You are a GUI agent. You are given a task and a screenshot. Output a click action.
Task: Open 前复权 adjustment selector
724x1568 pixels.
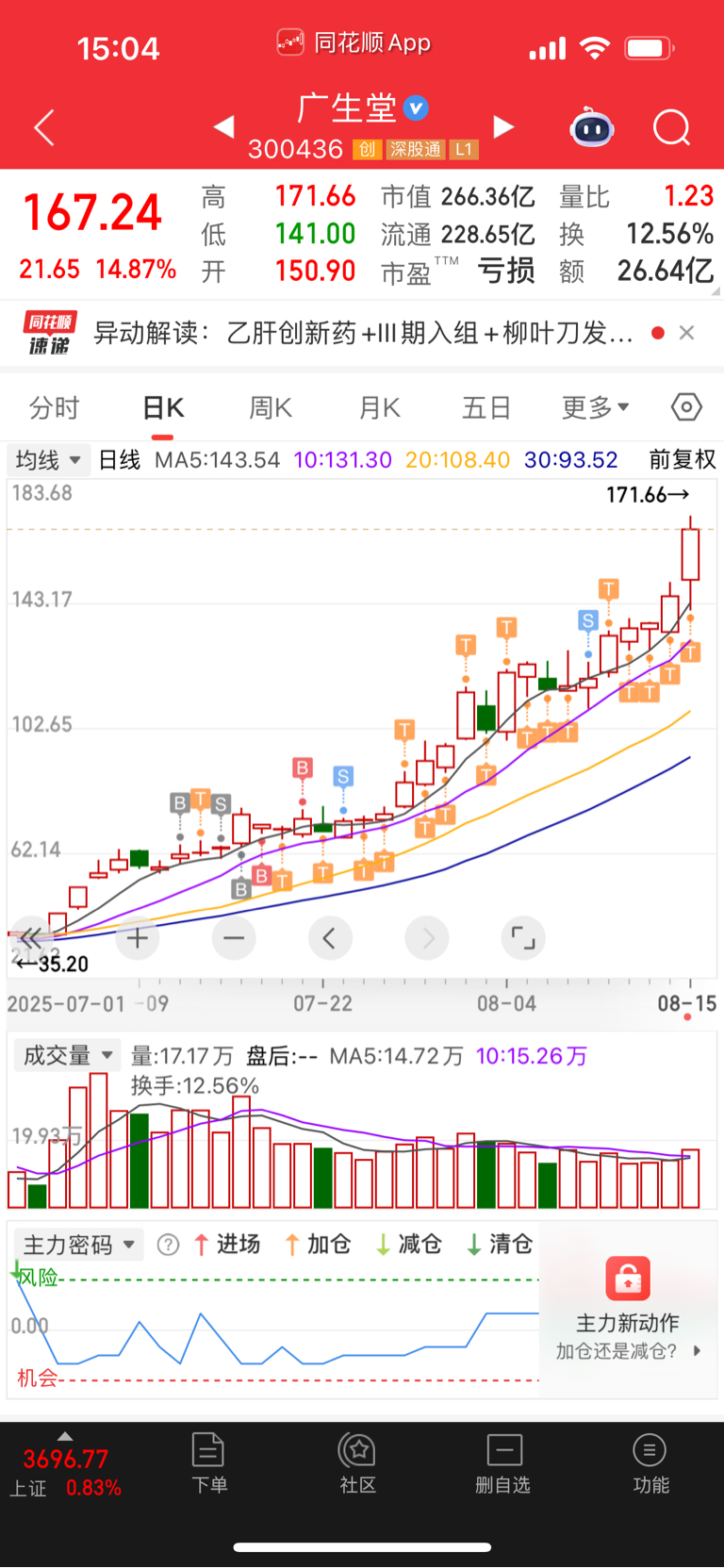(683, 460)
